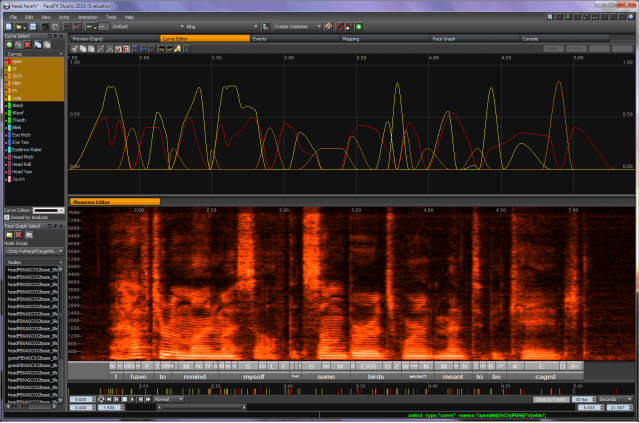Click the Nodes column header
This screenshot has height=423, width=640.
click(x=34, y=262)
